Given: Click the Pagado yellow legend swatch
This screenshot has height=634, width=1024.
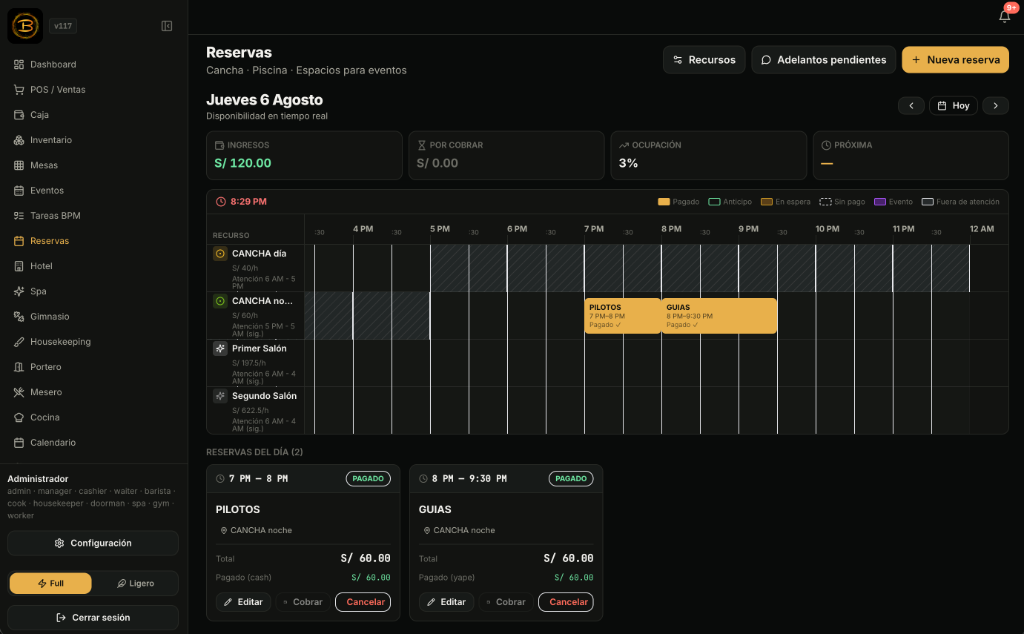Looking at the screenshot, I should tap(664, 202).
